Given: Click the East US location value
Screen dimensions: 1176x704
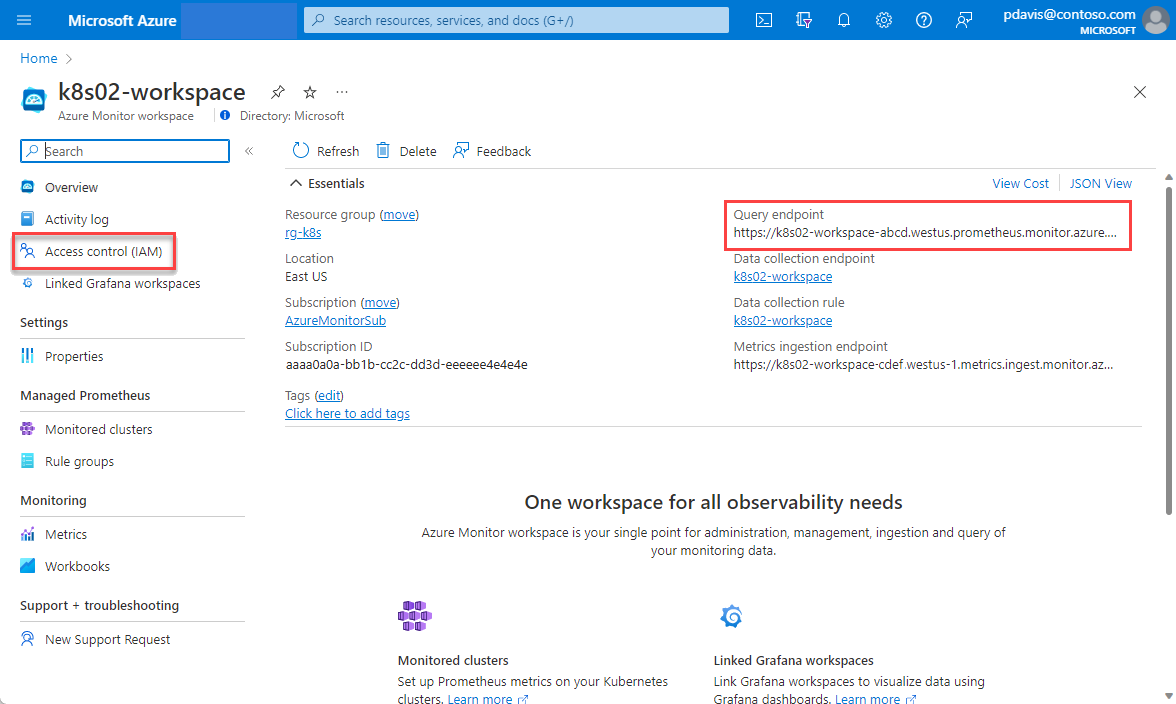Looking at the screenshot, I should coord(306,276).
